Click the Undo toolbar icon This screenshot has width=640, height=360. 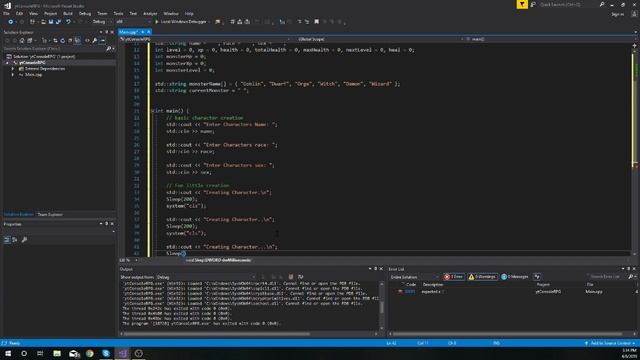69,22
